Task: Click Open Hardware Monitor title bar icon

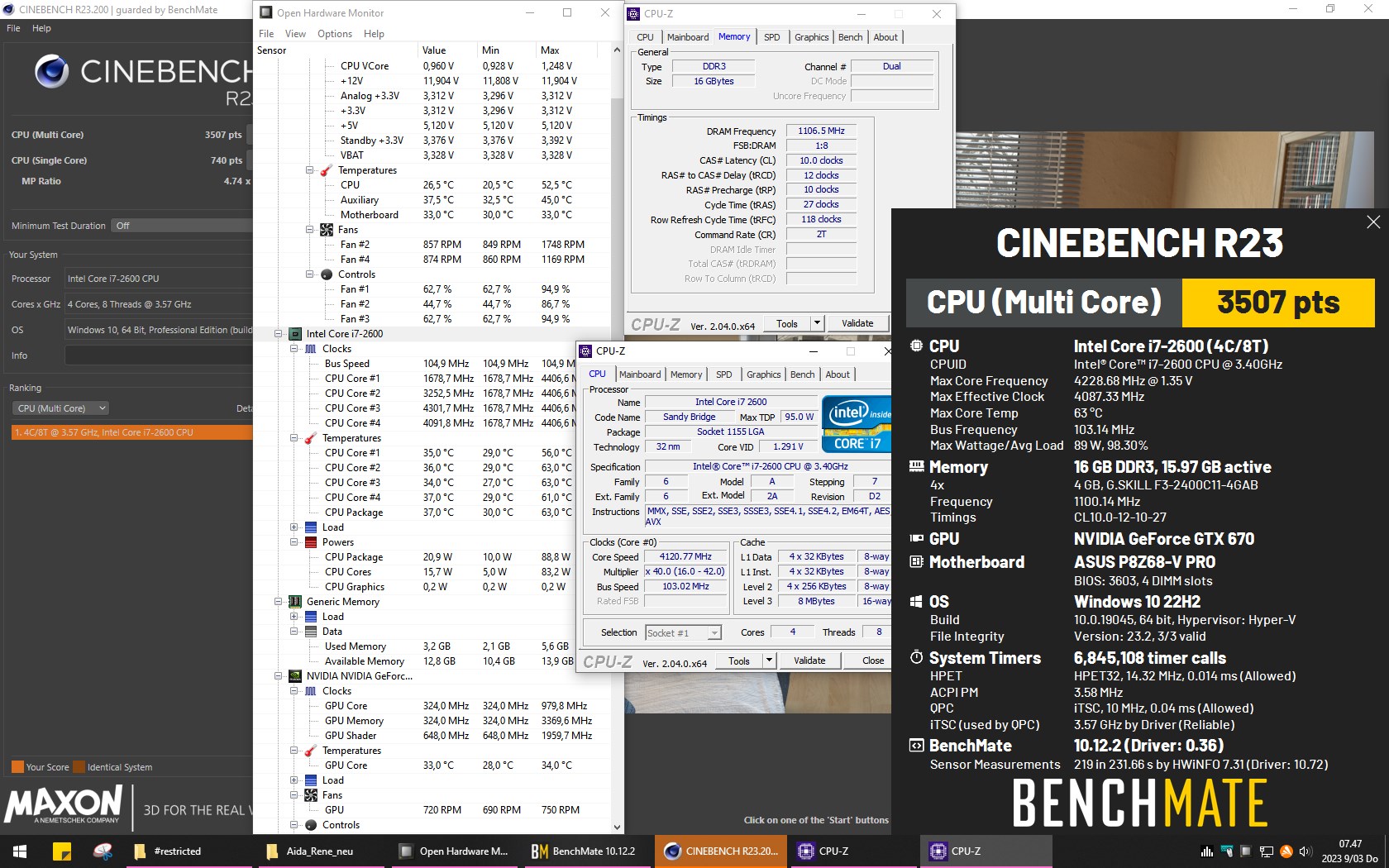Action: coord(266,12)
